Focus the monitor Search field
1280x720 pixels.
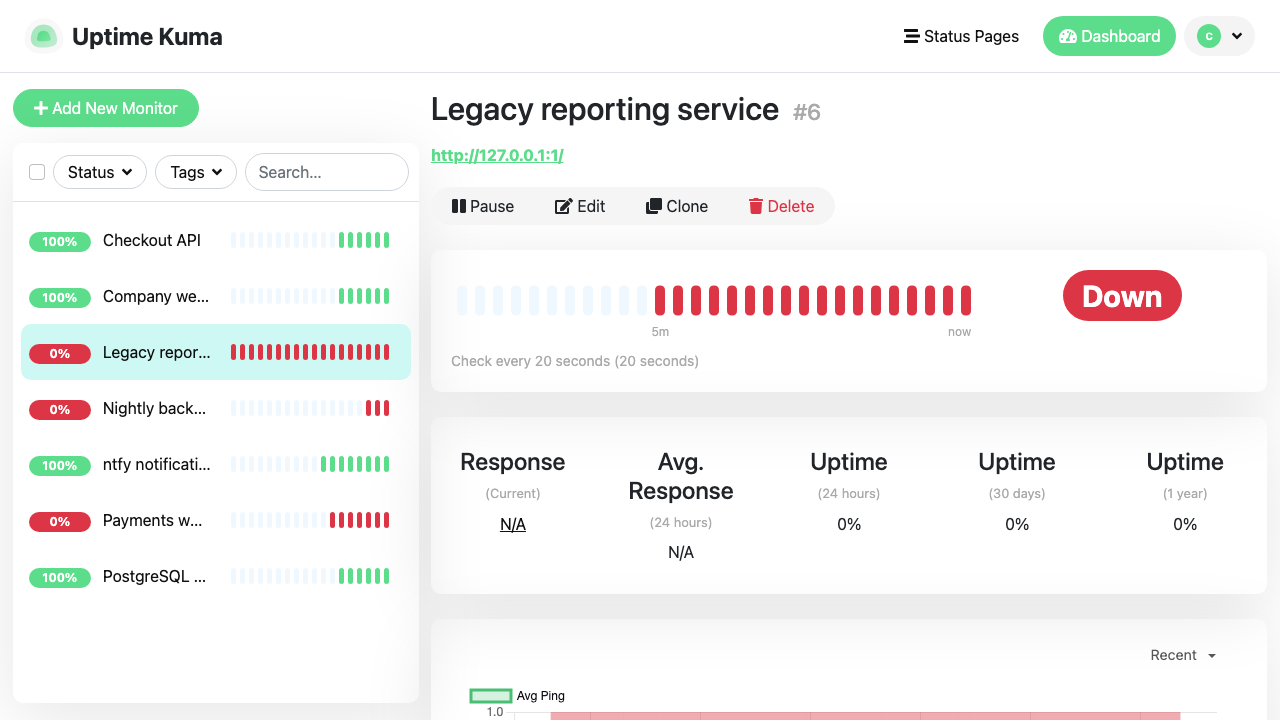pyautogui.click(x=327, y=172)
